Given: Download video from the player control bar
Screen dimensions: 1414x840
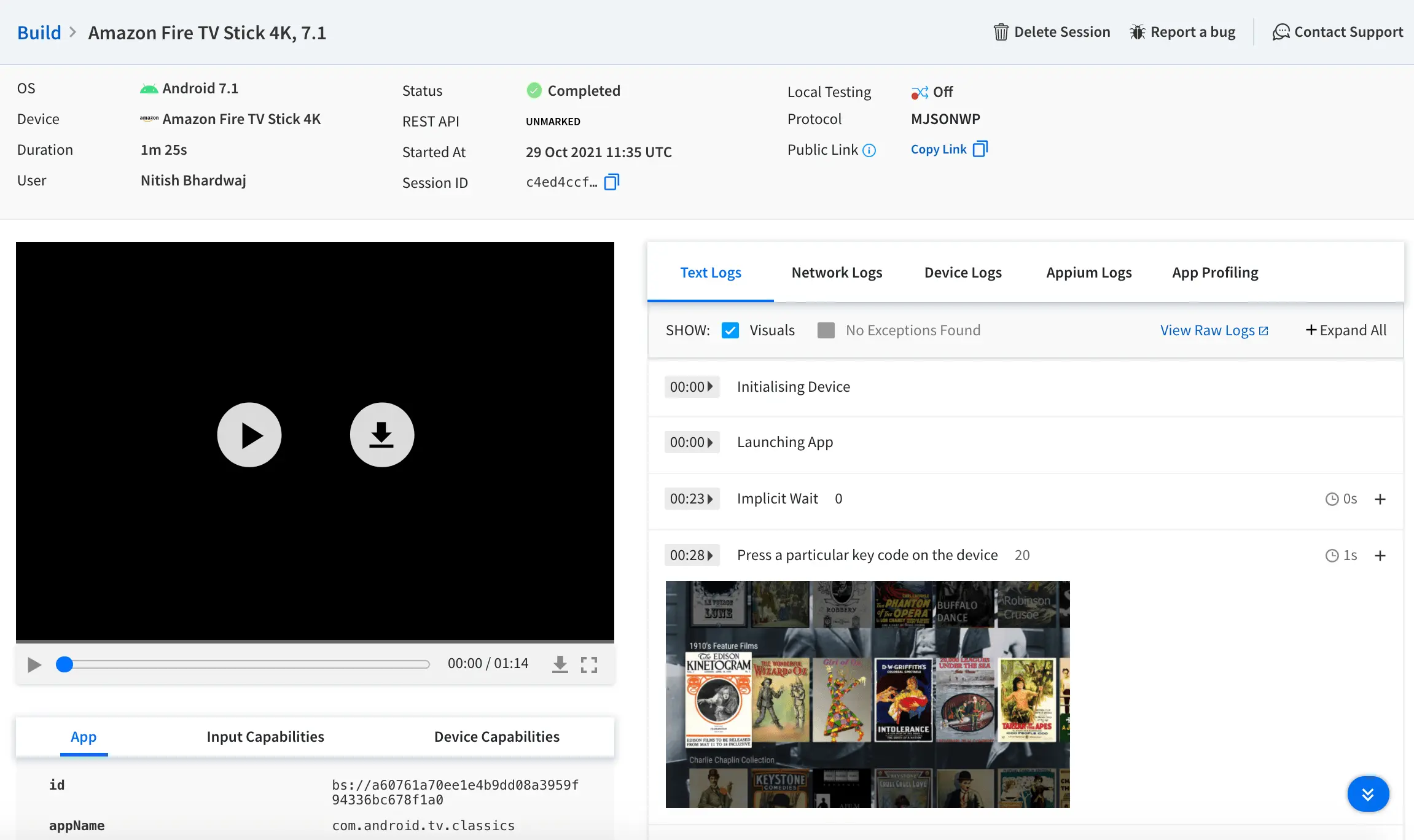Looking at the screenshot, I should [x=560, y=664].
